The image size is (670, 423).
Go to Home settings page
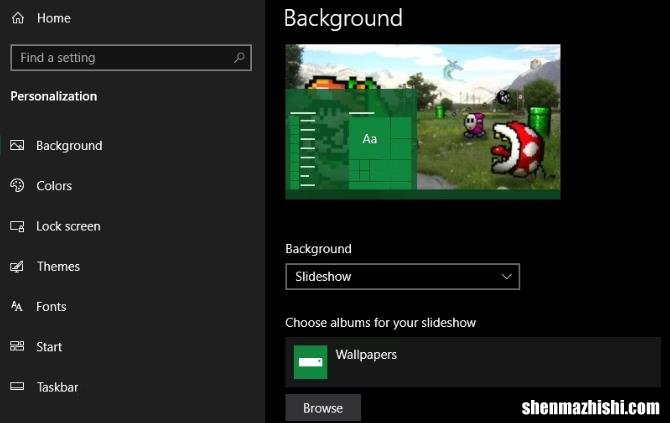pyautogui.click(x=53, y=18)
